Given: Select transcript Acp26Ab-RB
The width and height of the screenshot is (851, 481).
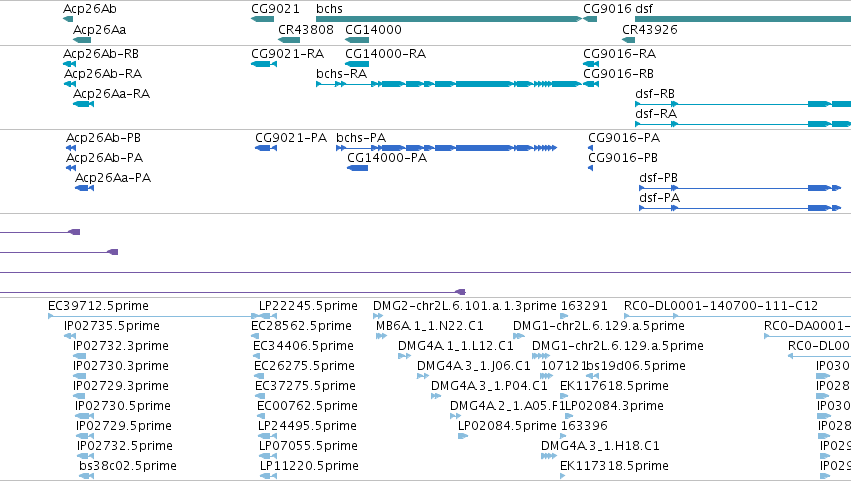Looking at the screenshot, I should [101, 54].
